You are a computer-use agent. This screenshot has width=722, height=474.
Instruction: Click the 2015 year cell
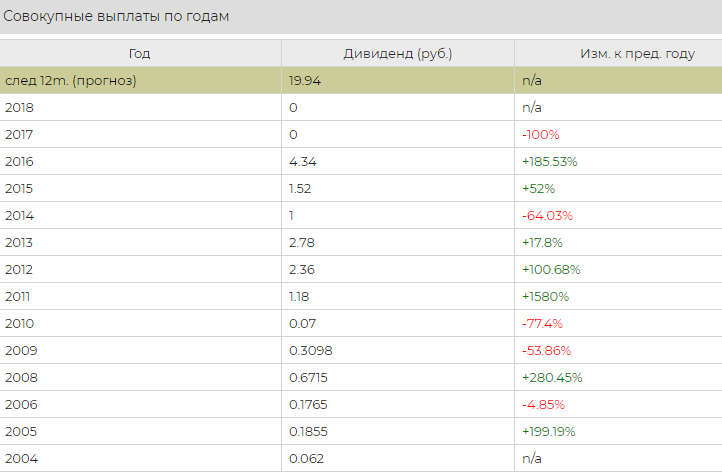pos(21,188)
